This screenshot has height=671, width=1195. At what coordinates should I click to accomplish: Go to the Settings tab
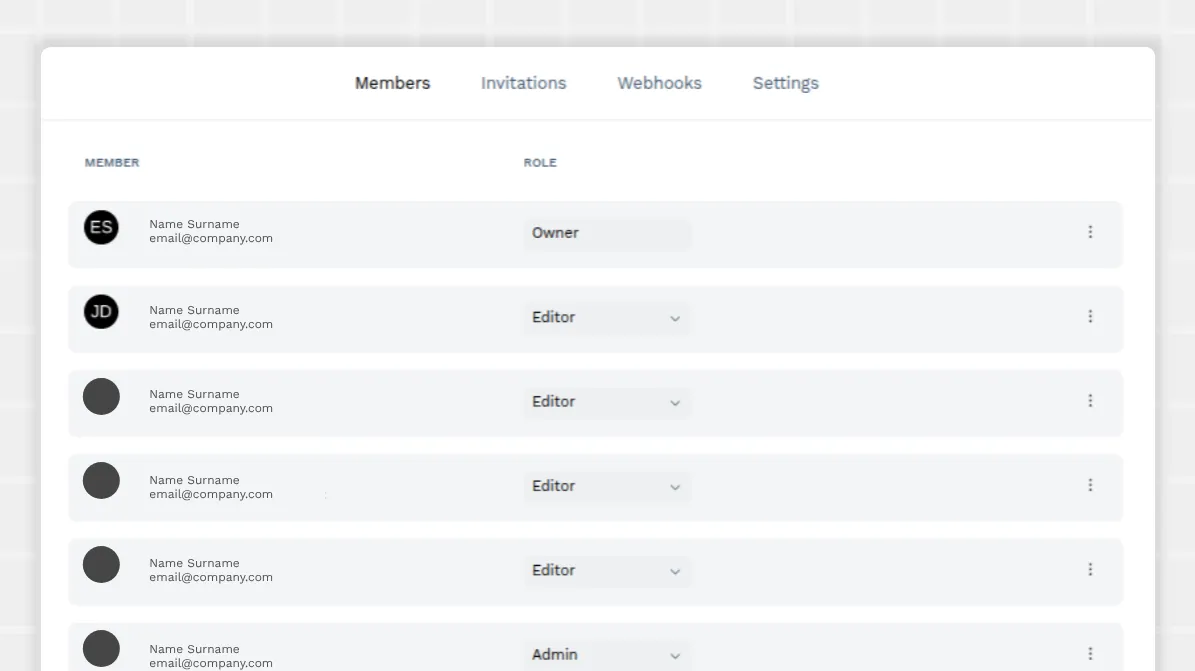[x=785, y=83]
